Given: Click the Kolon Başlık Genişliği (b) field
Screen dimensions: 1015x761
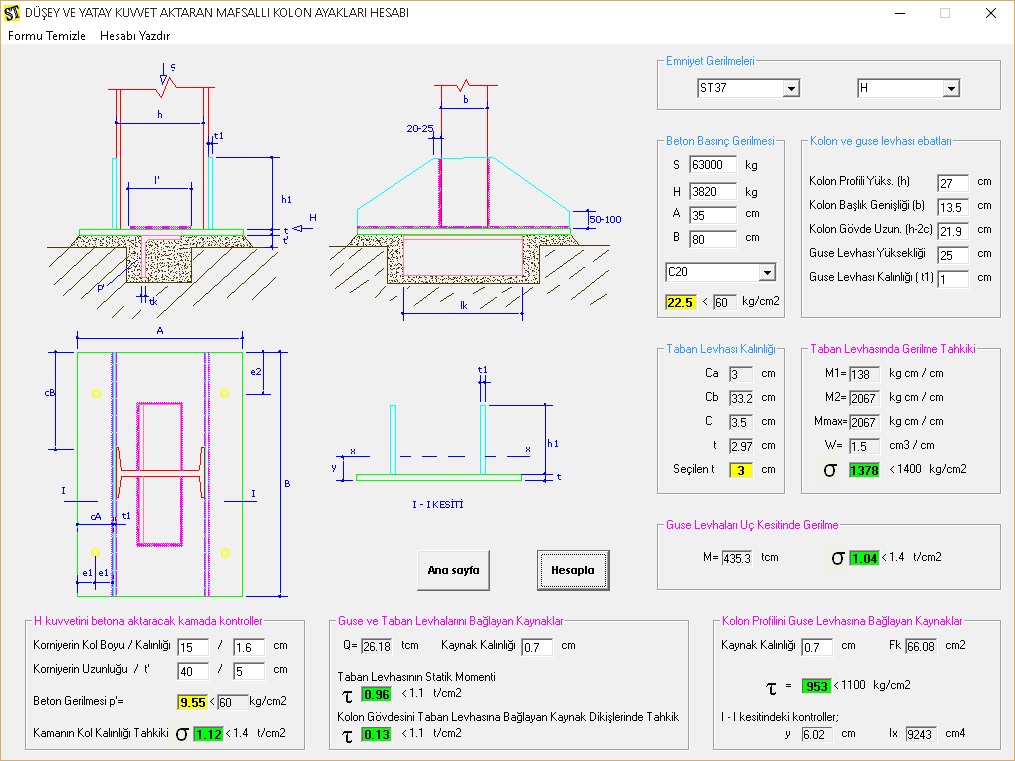Looking at the screenshot, I should pyautogui.click(x=953, y=207).
